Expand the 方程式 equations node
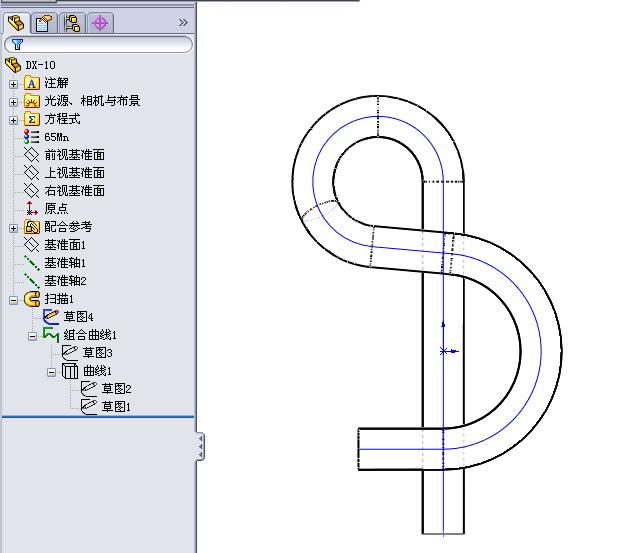 coord(13,120)
